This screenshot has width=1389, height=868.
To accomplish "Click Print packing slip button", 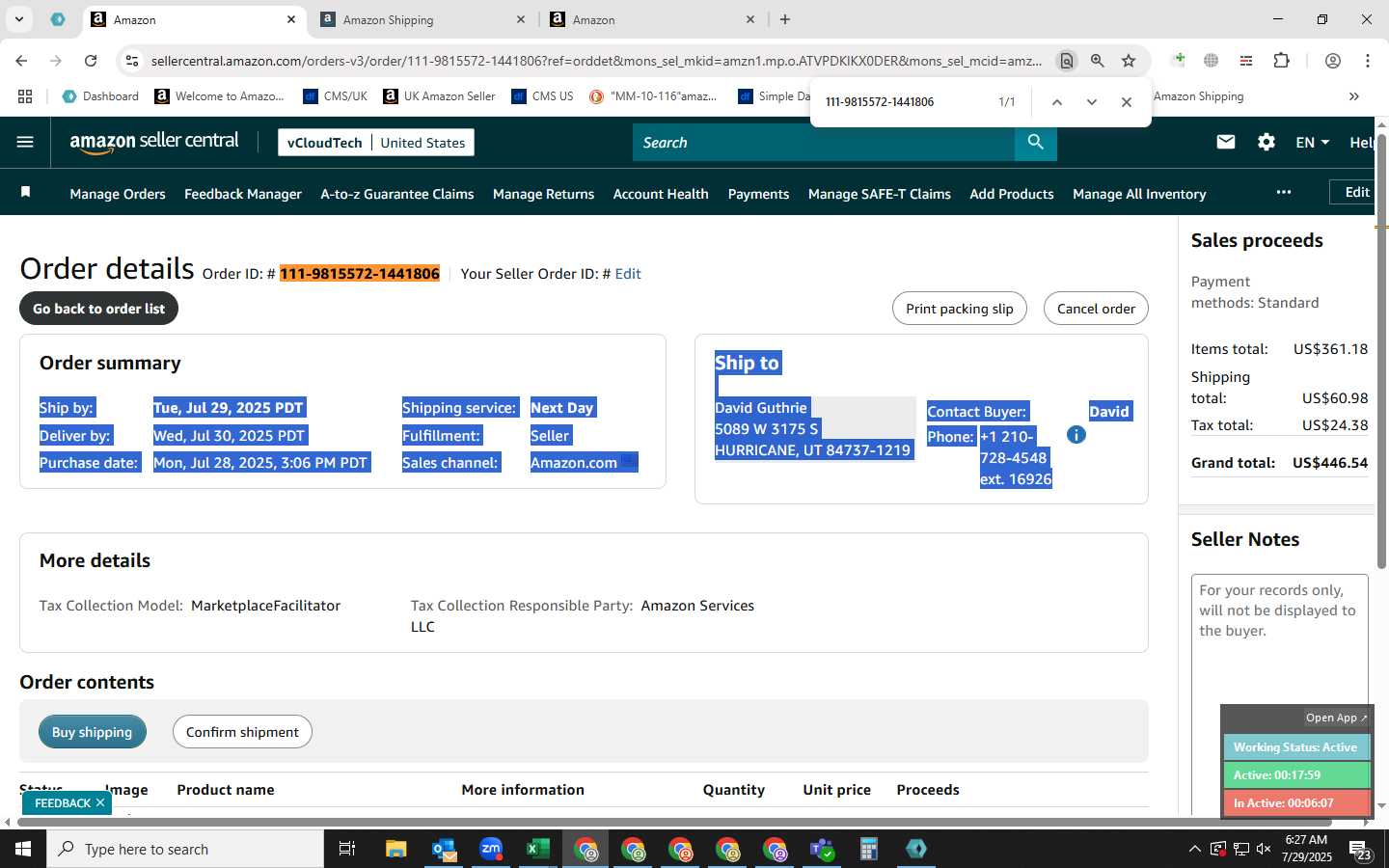I will [960, 309].
